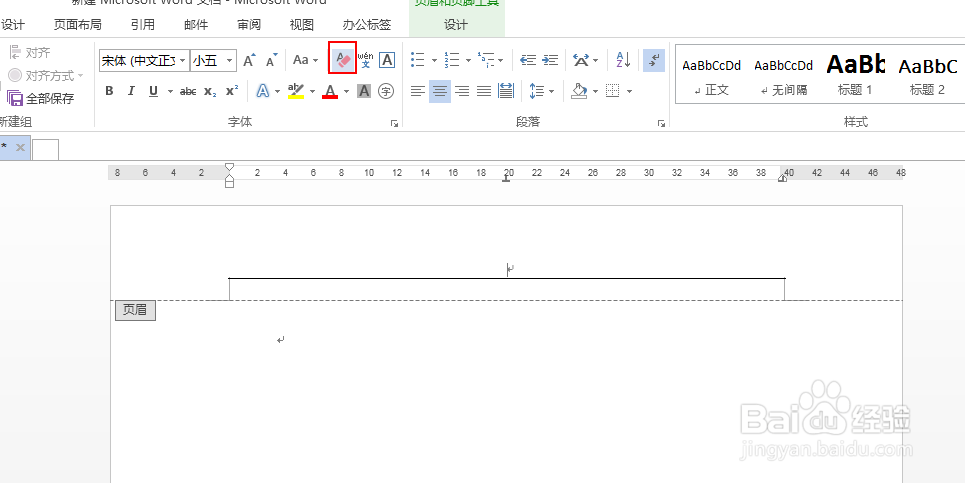The height and width of the screenshot is (483, 965).
Task: Open the 引用 tab
Action: point(143,25)
